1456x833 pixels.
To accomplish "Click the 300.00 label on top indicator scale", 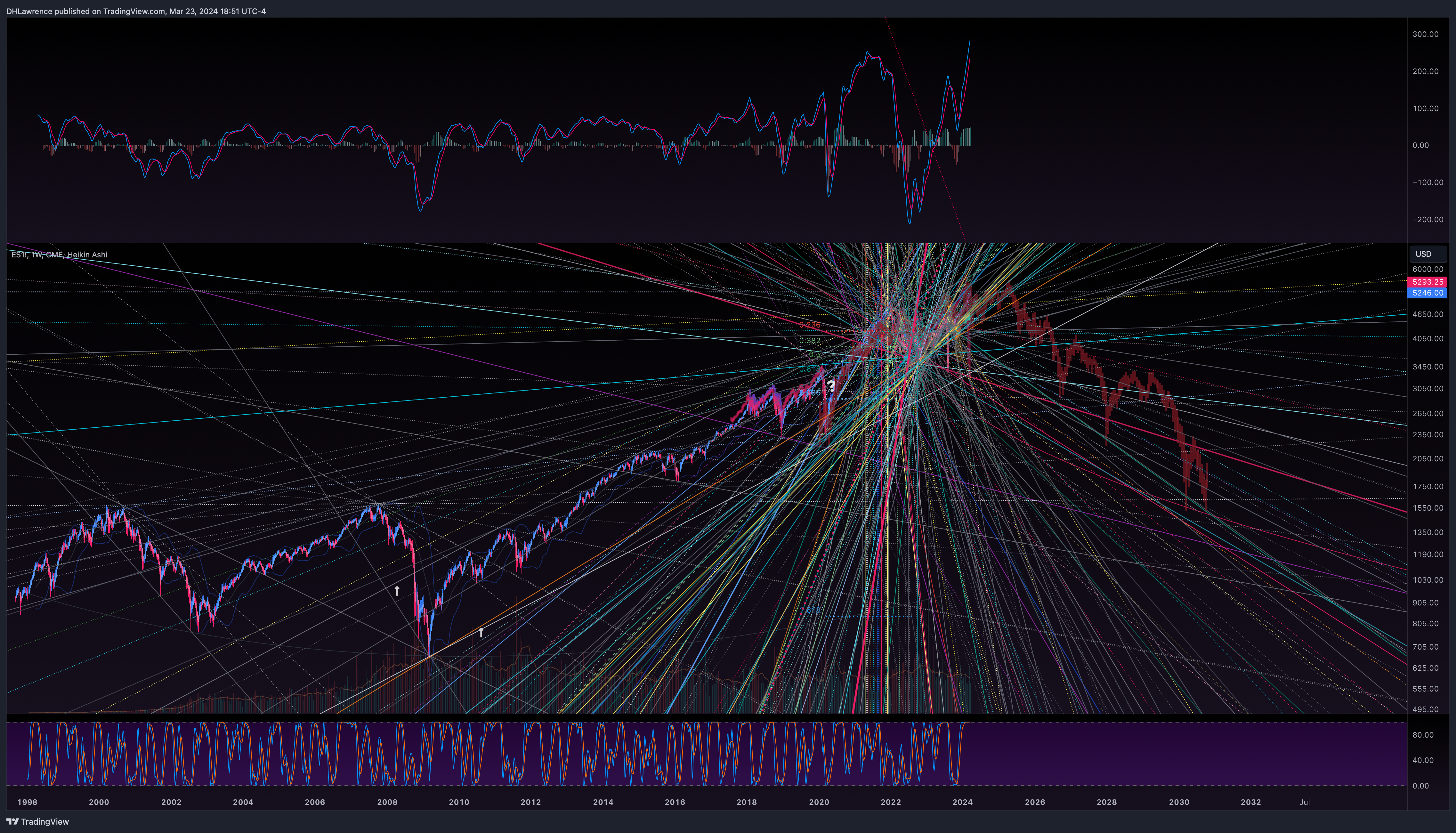I will click(x=1425, y=34).
